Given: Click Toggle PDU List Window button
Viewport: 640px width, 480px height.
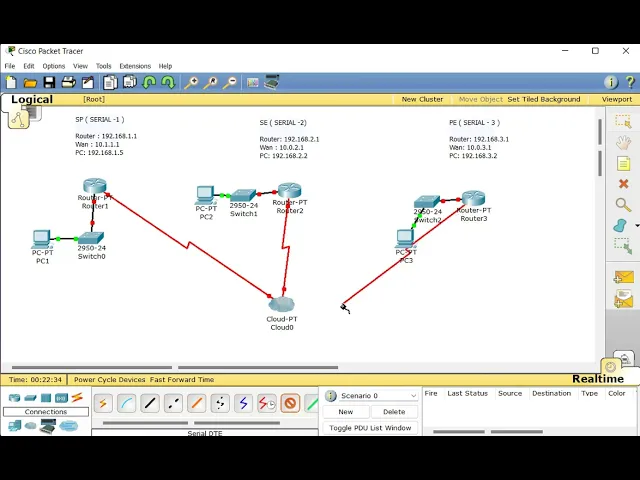Looking at the screenshot, I should [370, 428].
